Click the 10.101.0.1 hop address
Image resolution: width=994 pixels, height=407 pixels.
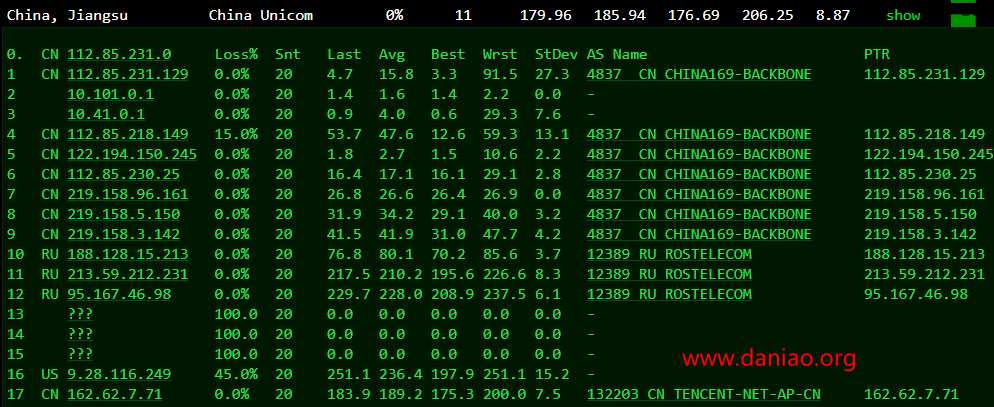(110, 94)
